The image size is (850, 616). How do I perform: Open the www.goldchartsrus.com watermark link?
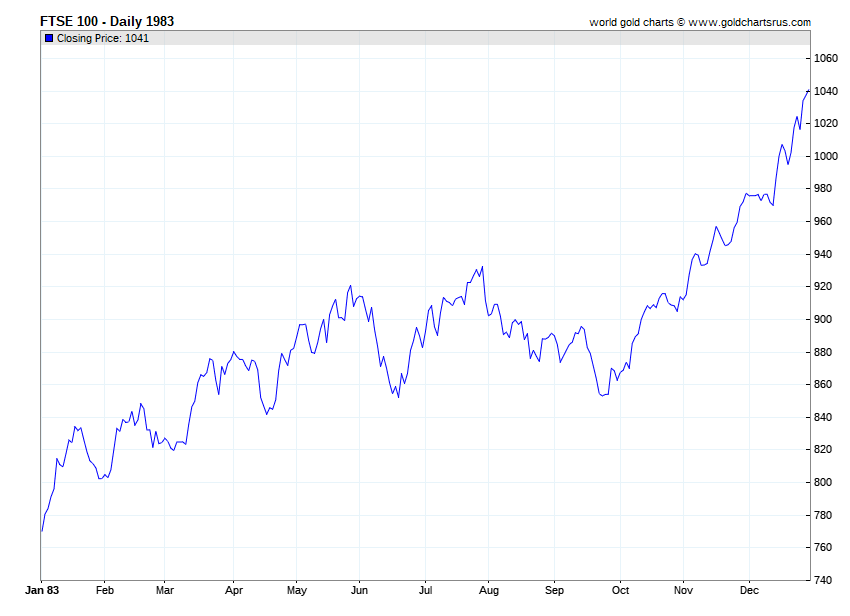[749, 22]
